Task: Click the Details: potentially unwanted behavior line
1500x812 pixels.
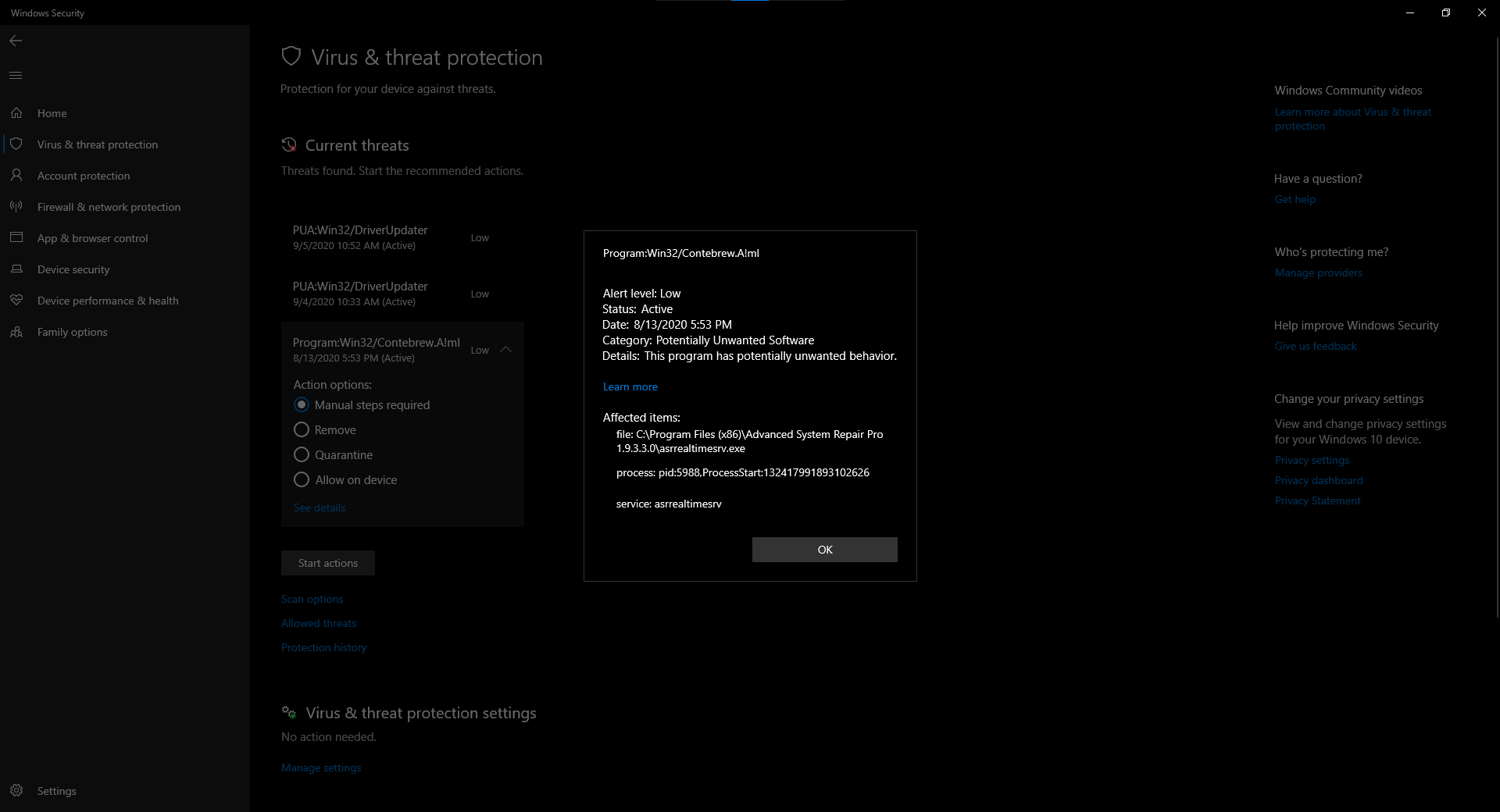Action: (x=749, y=356)
